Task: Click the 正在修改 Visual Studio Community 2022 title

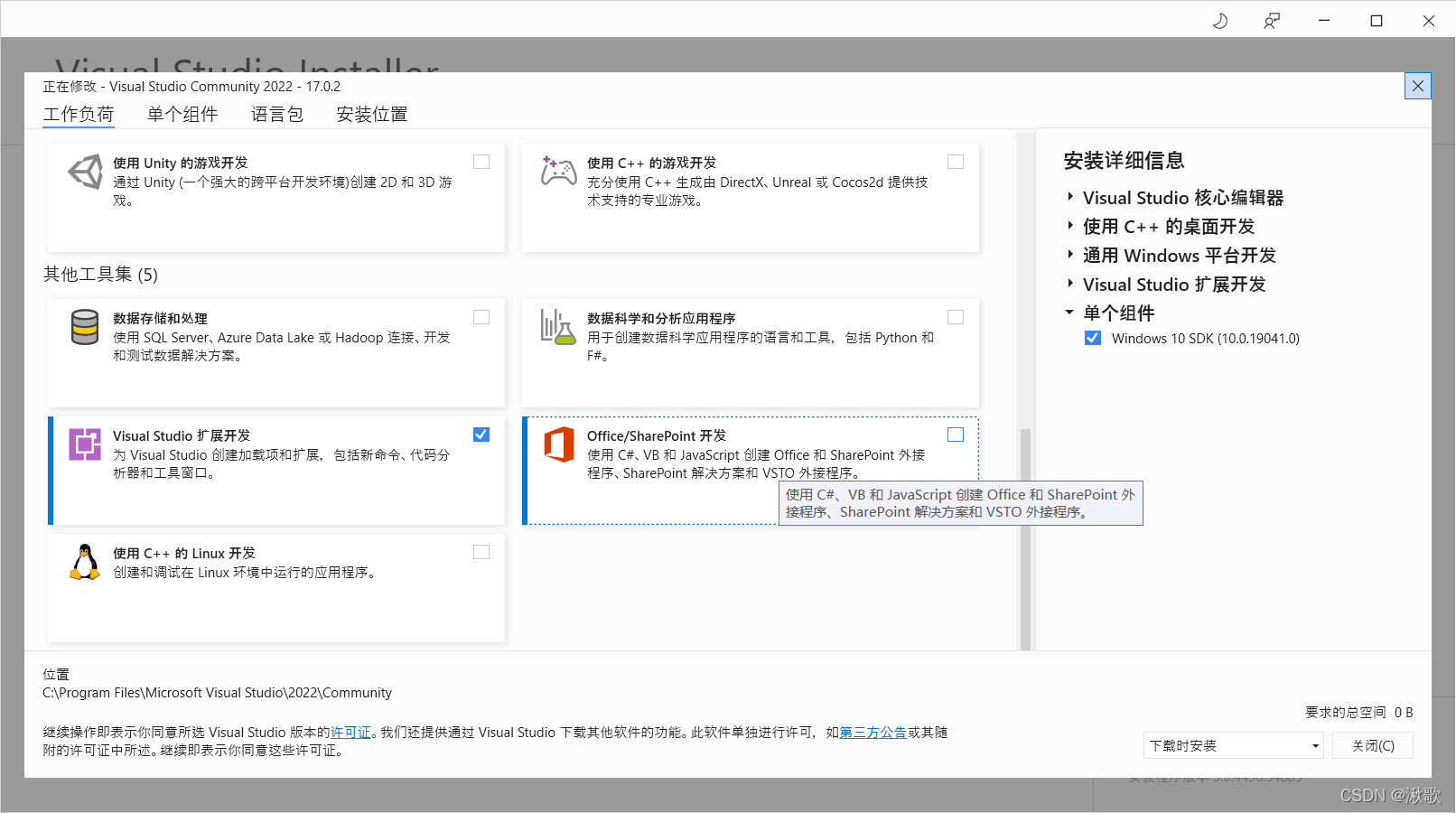Action: [192, 87]
